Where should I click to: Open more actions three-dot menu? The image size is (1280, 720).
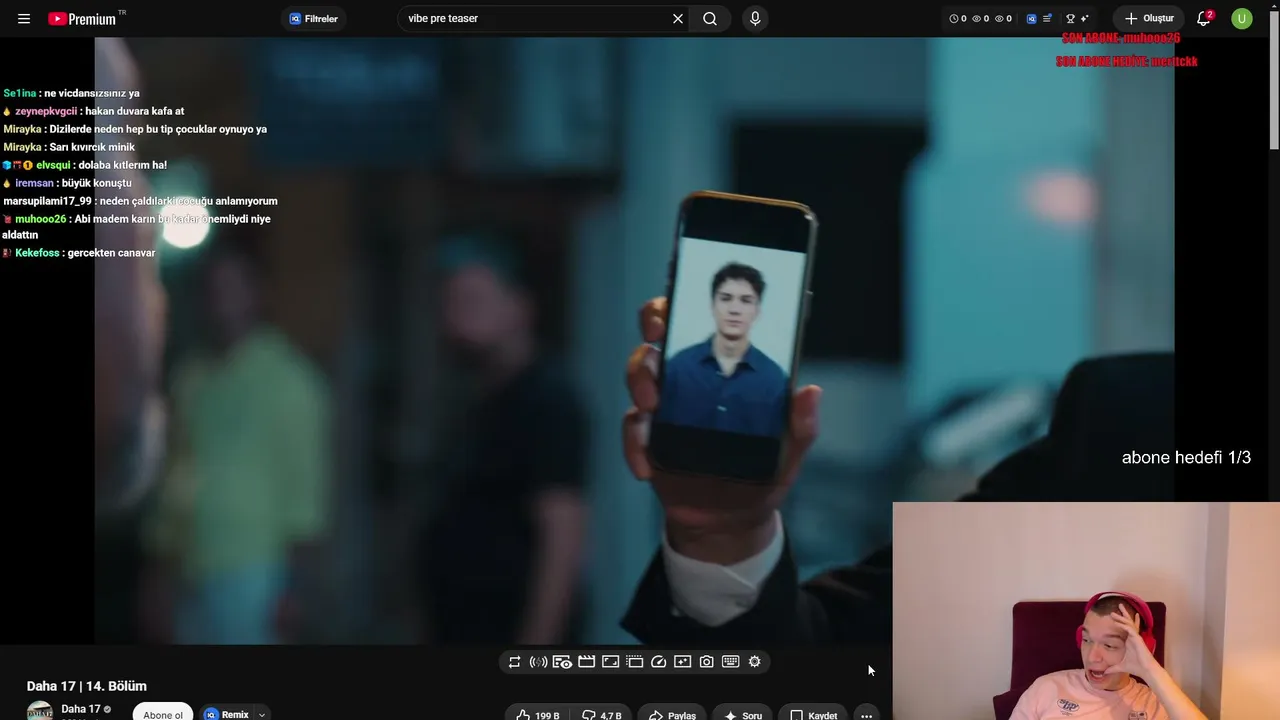pos(867,715)
